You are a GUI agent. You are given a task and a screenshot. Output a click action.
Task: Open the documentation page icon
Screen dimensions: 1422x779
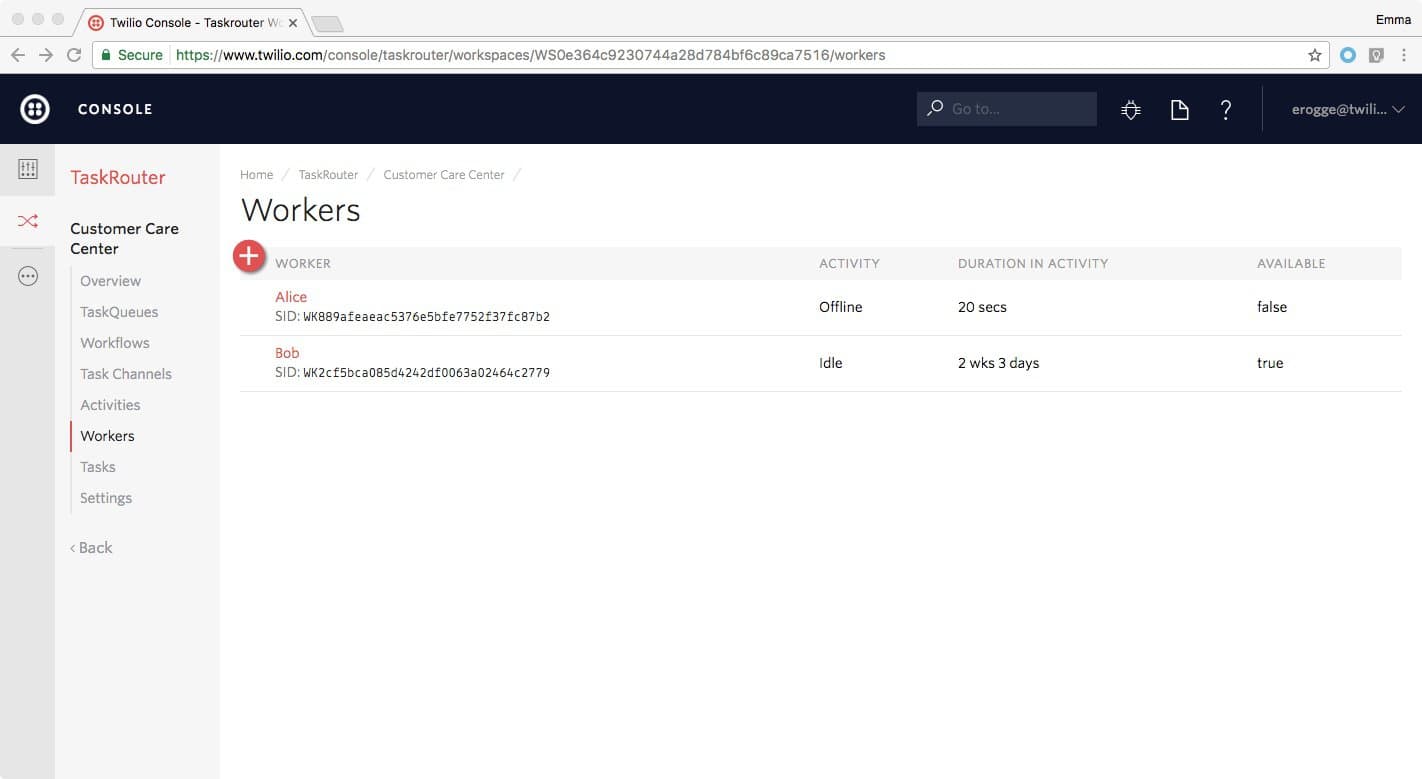pos(1179,109)
